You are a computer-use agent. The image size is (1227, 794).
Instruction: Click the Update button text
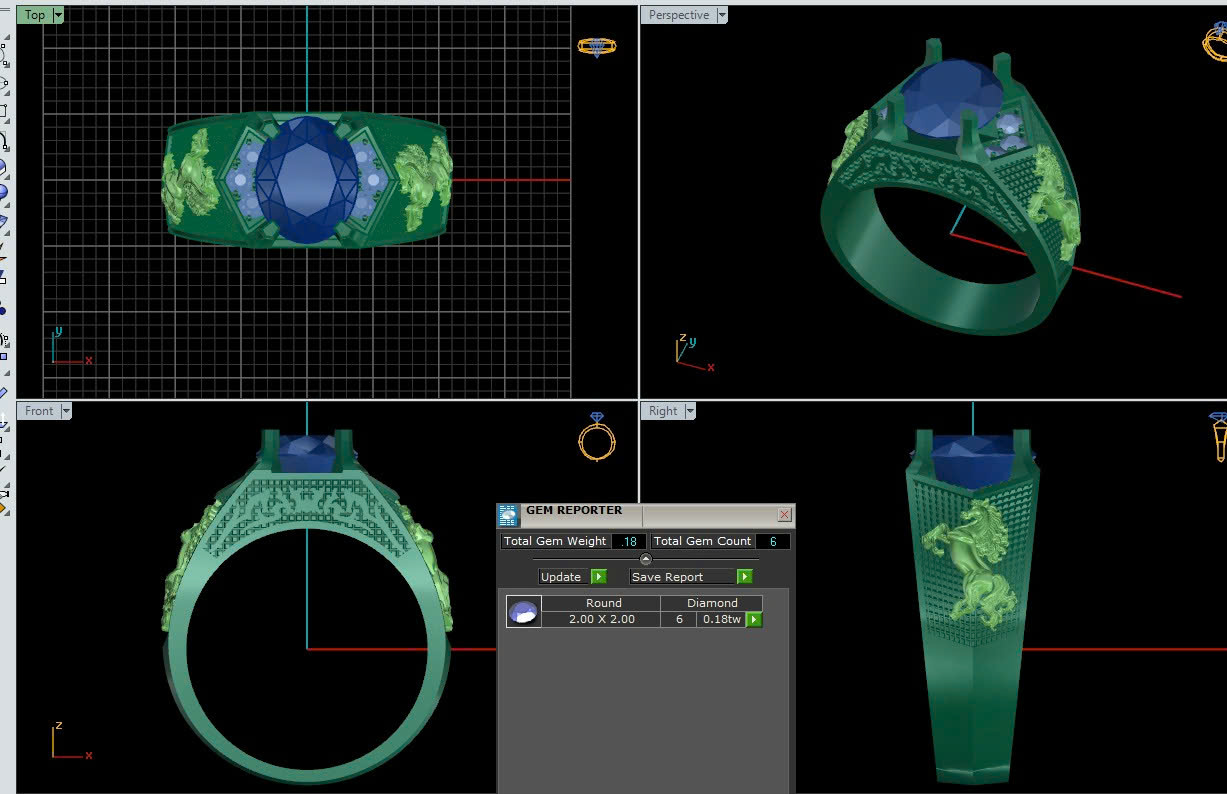[561, 577]
